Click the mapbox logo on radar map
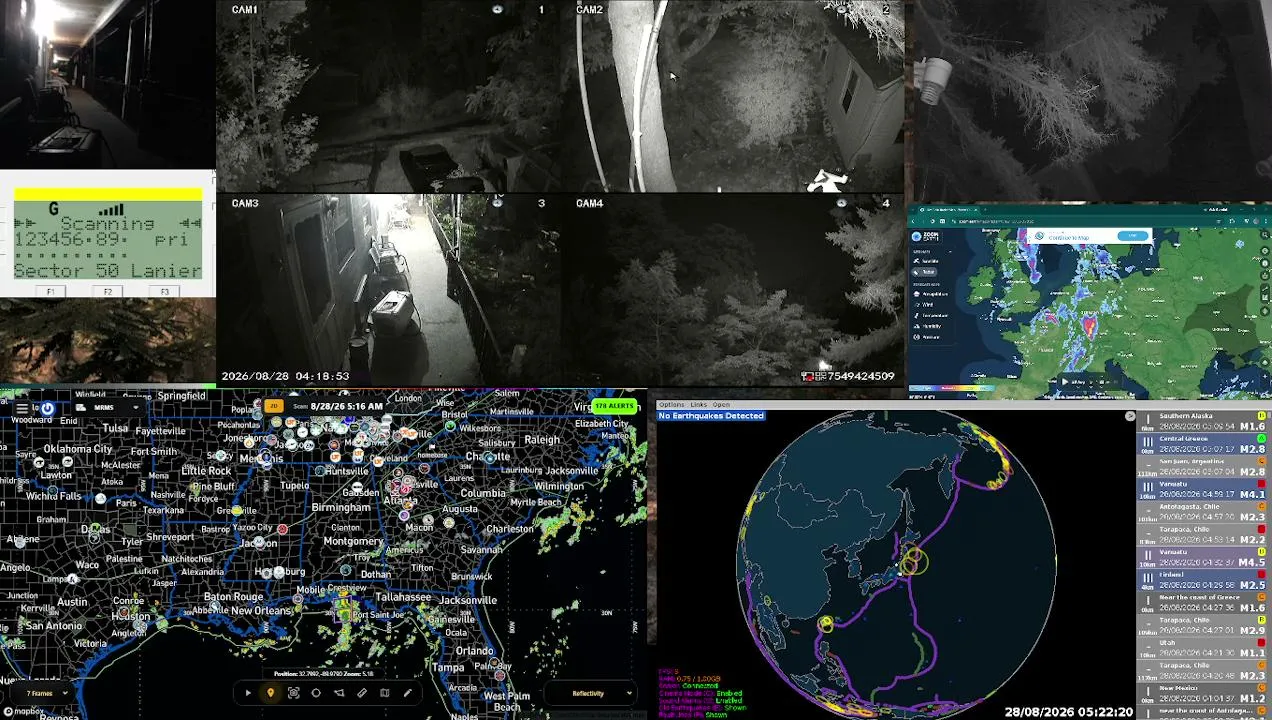Viewport: 1272px width, 720px height. coord(23,711)
